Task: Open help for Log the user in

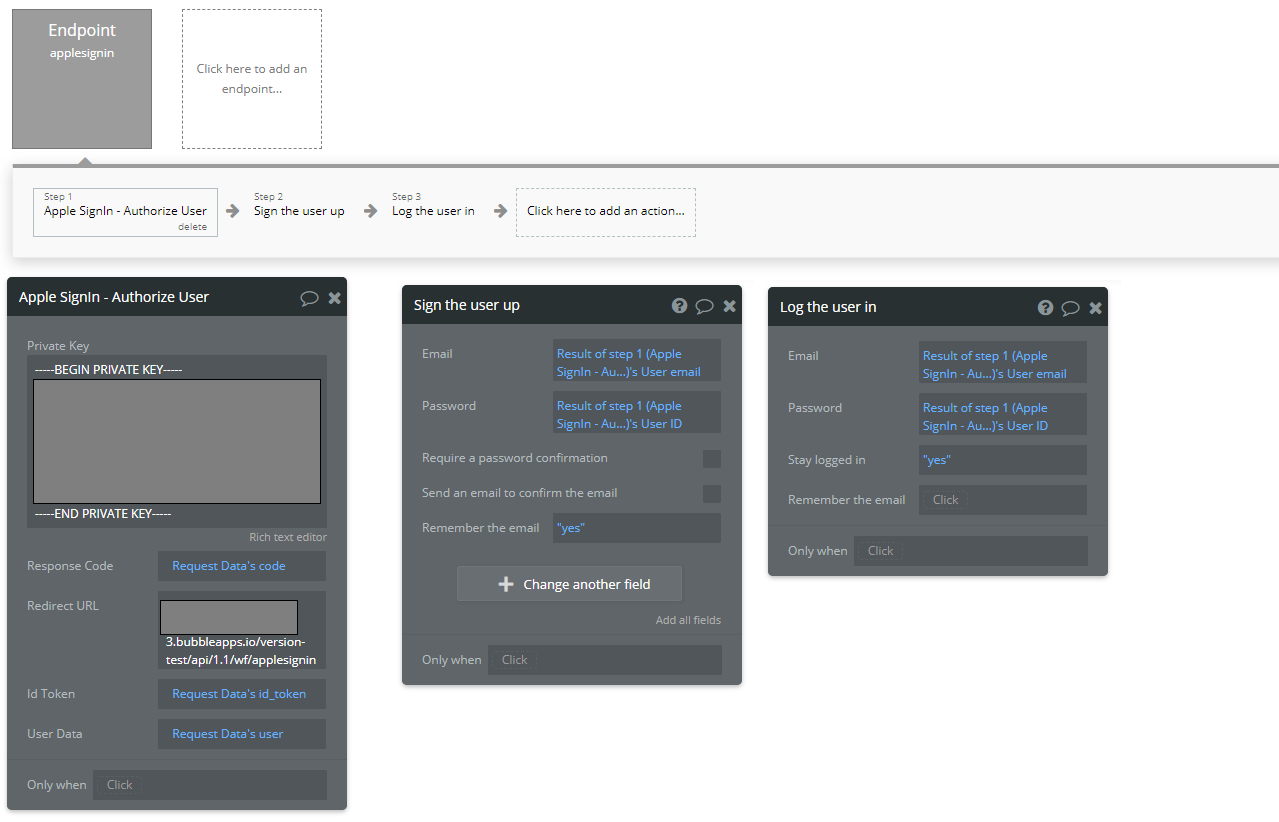Action: click(1046, 308)
